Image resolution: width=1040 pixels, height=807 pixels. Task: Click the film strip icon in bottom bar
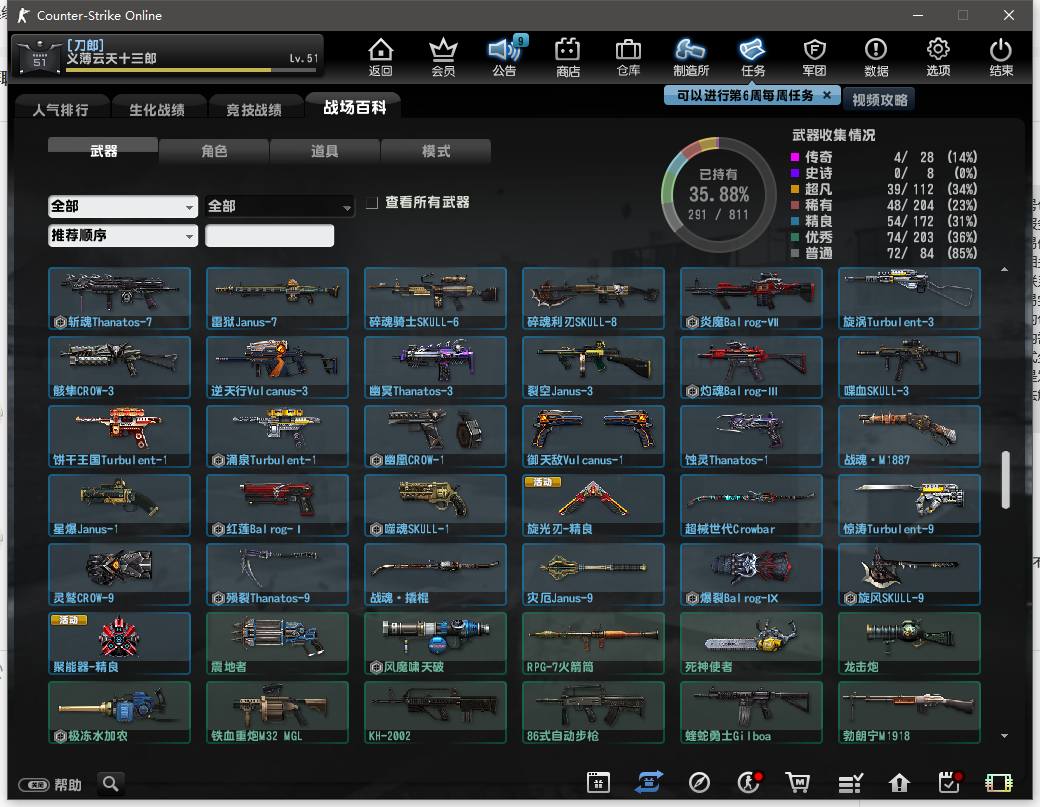[999, 783]
